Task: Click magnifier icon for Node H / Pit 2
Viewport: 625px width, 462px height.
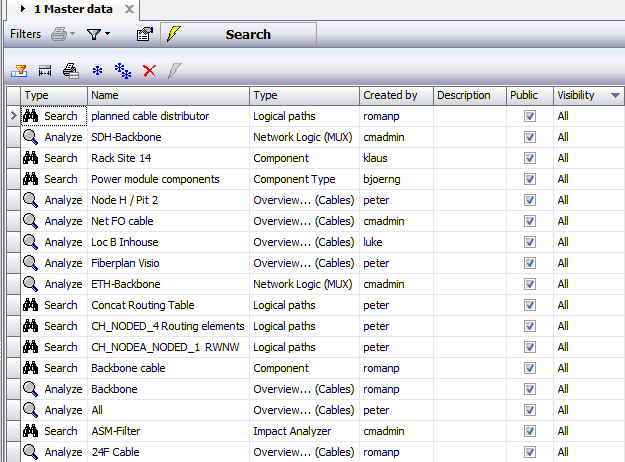Action: 30,200
